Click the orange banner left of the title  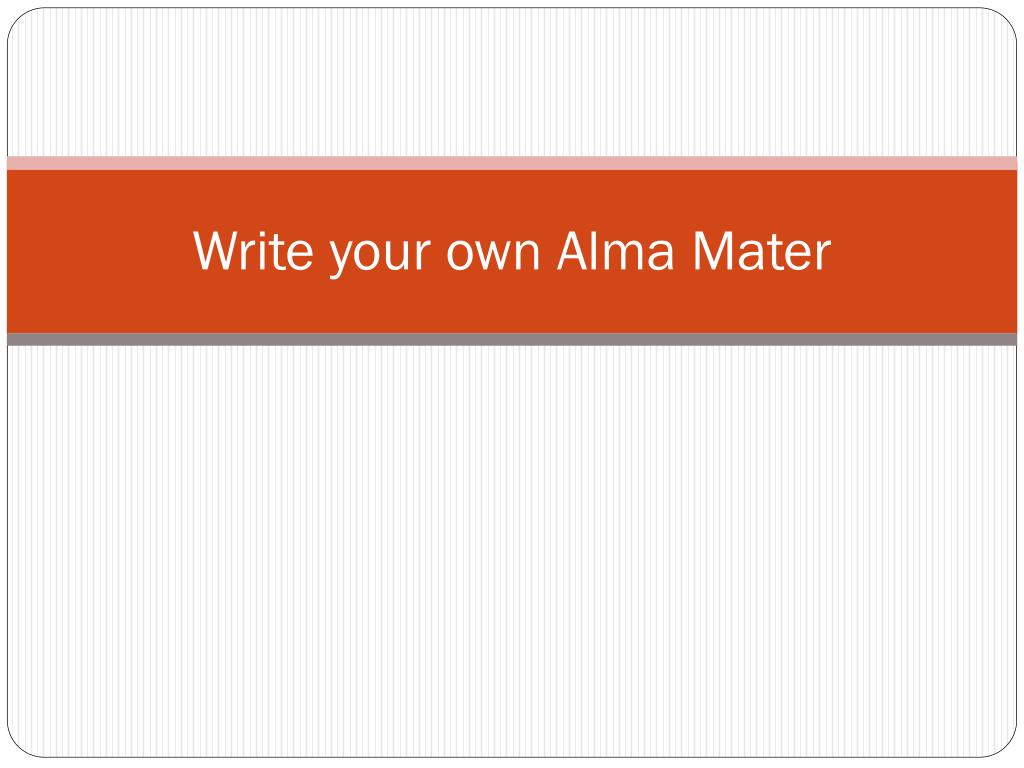click(98, 251)
